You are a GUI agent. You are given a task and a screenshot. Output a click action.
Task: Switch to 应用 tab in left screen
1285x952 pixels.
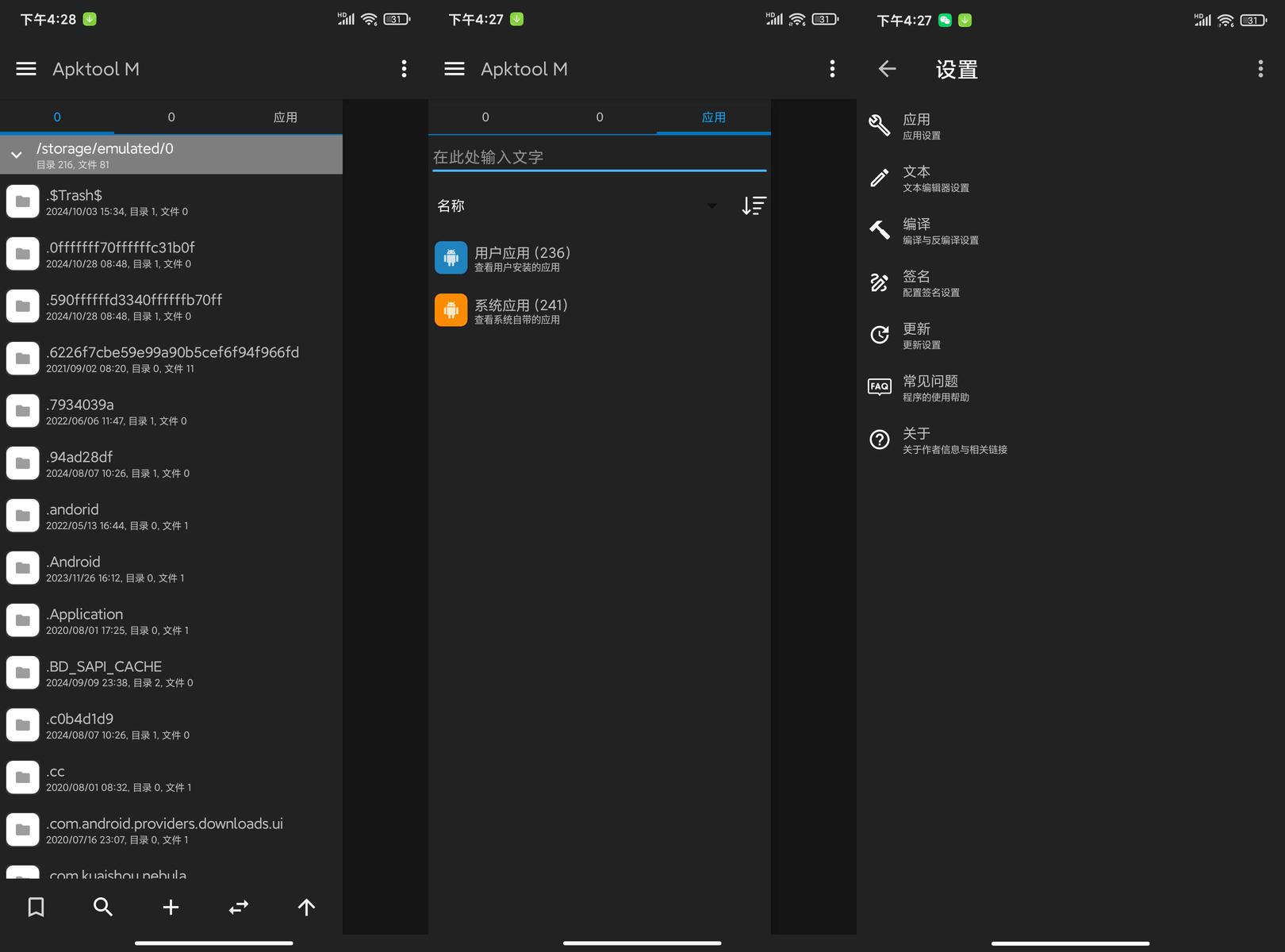[x=286, y=117]
